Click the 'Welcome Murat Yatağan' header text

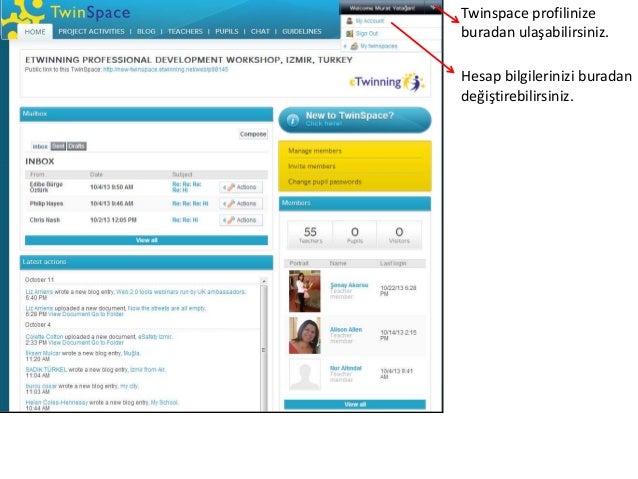pos(382,8)
